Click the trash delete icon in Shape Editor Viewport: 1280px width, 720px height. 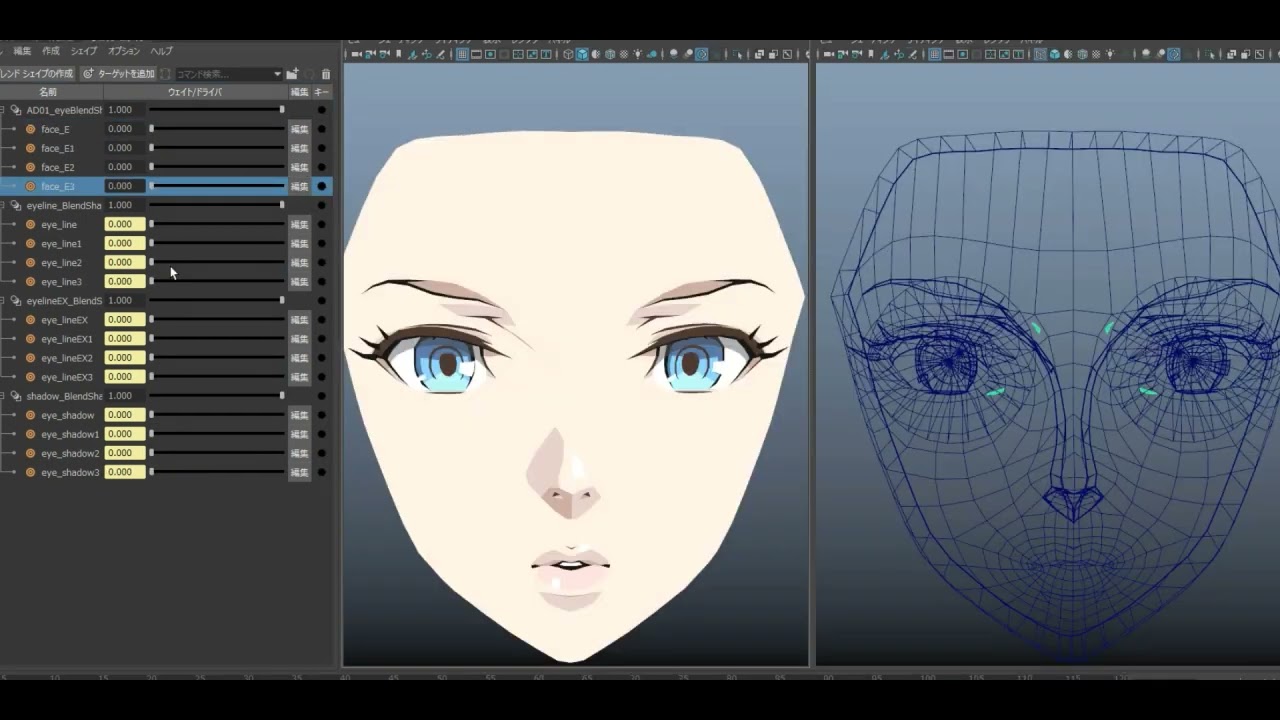coord(325,74)
